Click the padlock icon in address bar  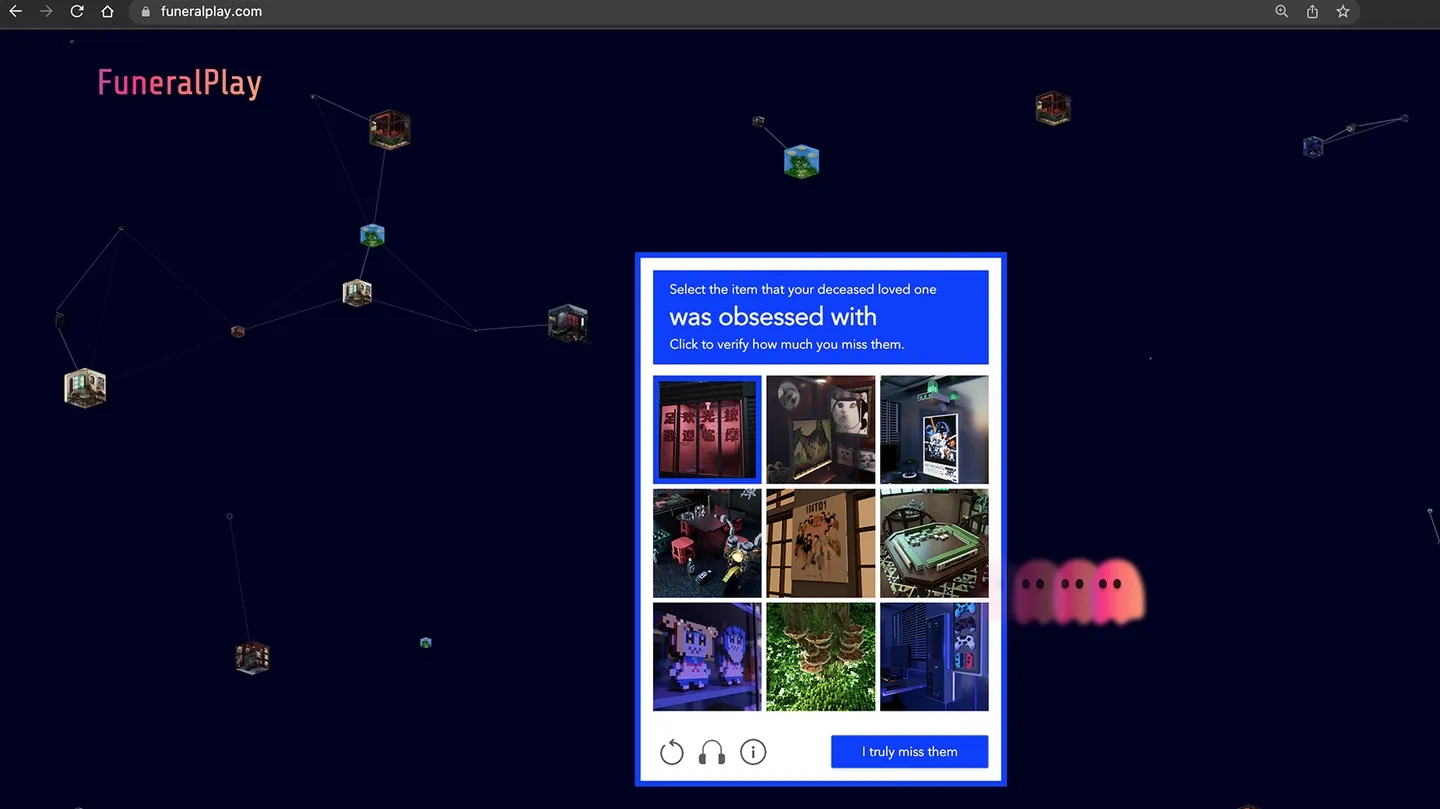click(x=146, y=12)
